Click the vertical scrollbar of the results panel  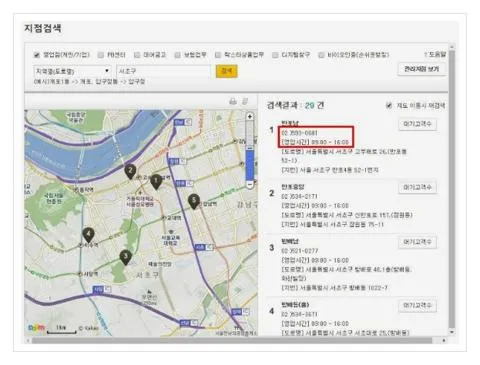[452, 188]
